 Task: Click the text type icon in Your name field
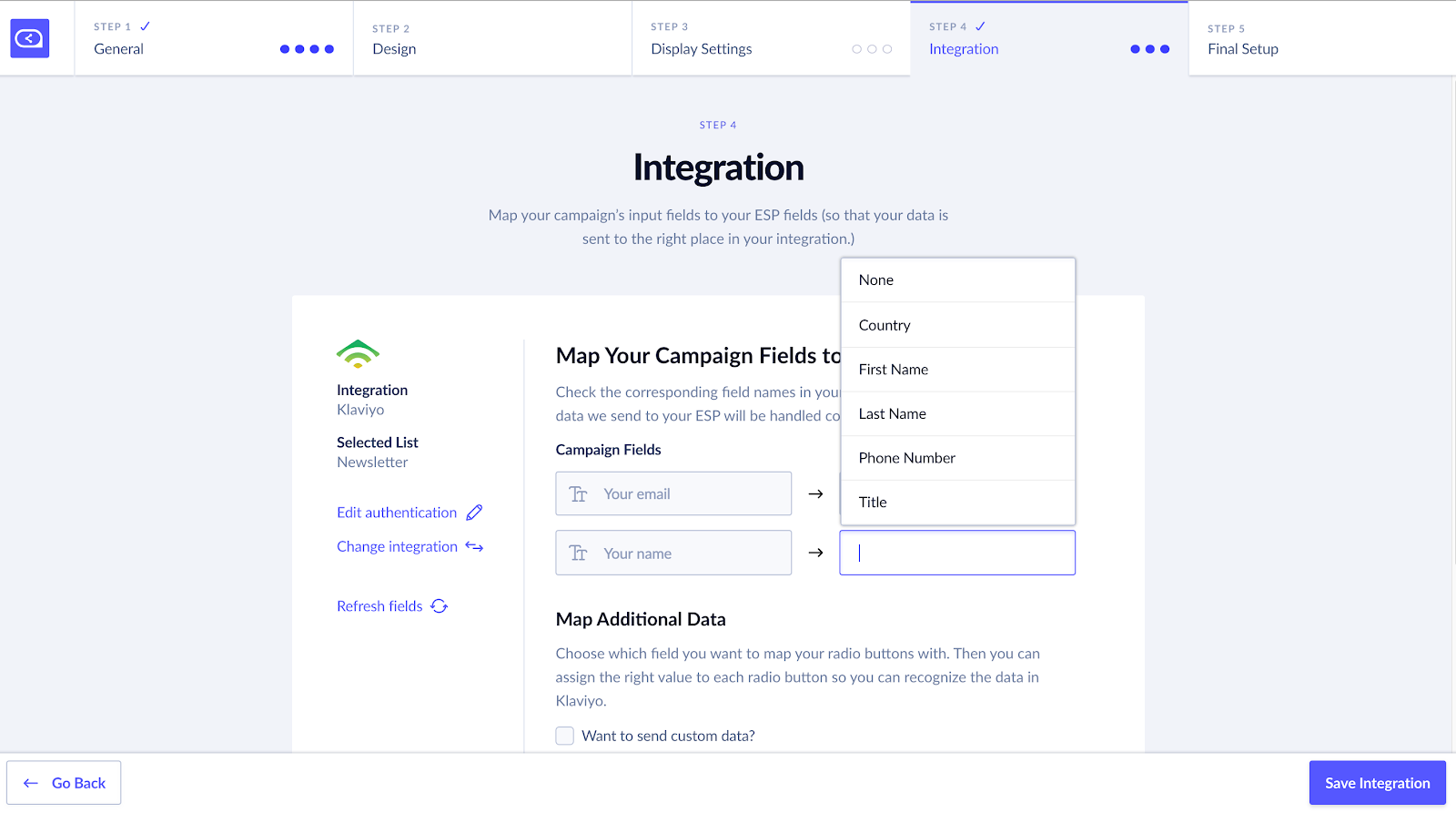coord(579,554)
